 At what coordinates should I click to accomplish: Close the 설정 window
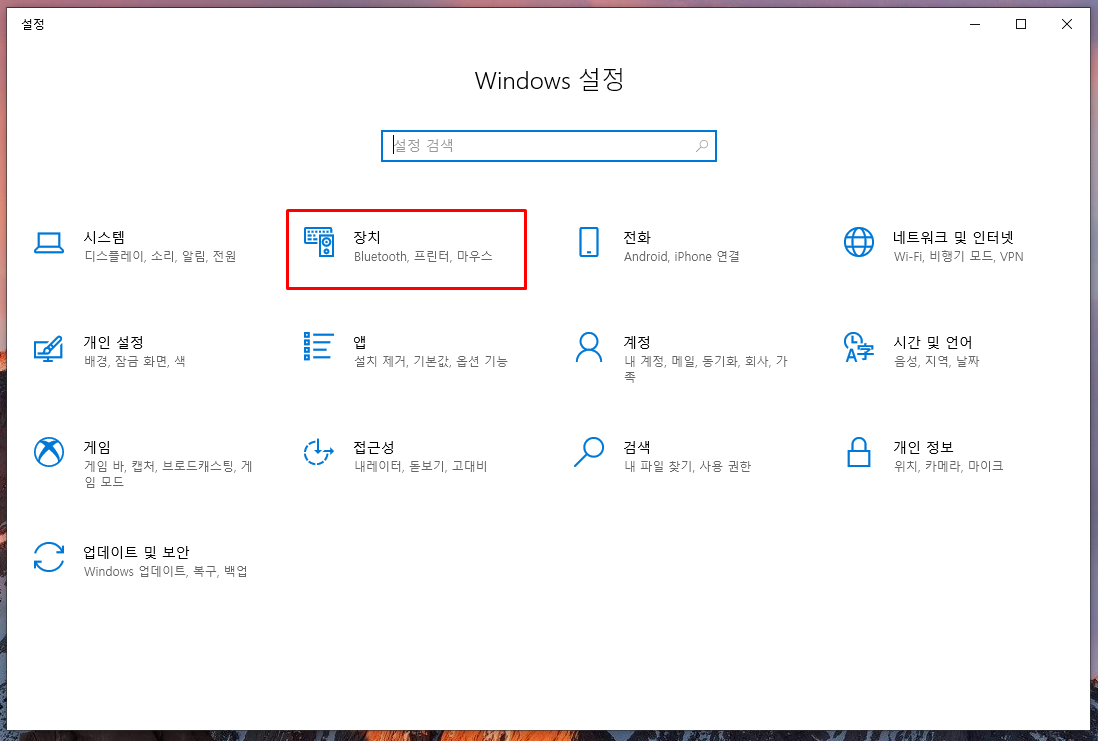tap(1066, 25)
